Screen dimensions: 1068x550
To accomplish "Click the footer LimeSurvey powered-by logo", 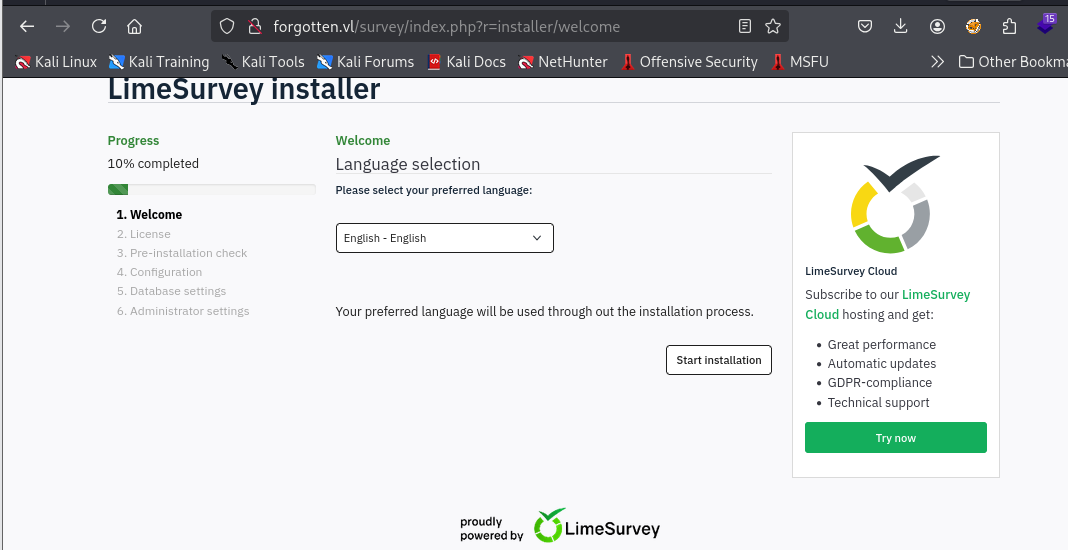I will click(x=597, y=526).
